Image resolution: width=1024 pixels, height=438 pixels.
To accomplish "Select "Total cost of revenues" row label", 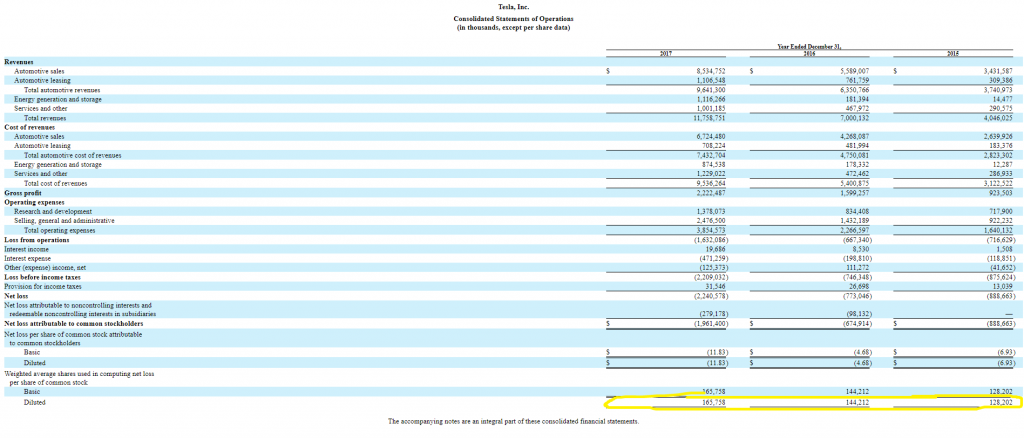I will point(56,184).
